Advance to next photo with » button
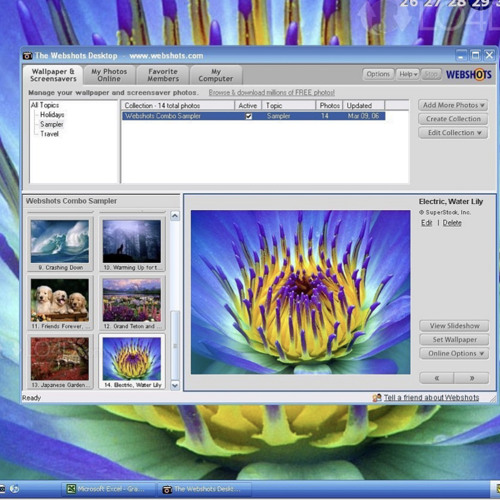The width and height of the screenshot is (500, 500). tap(471, 378)
